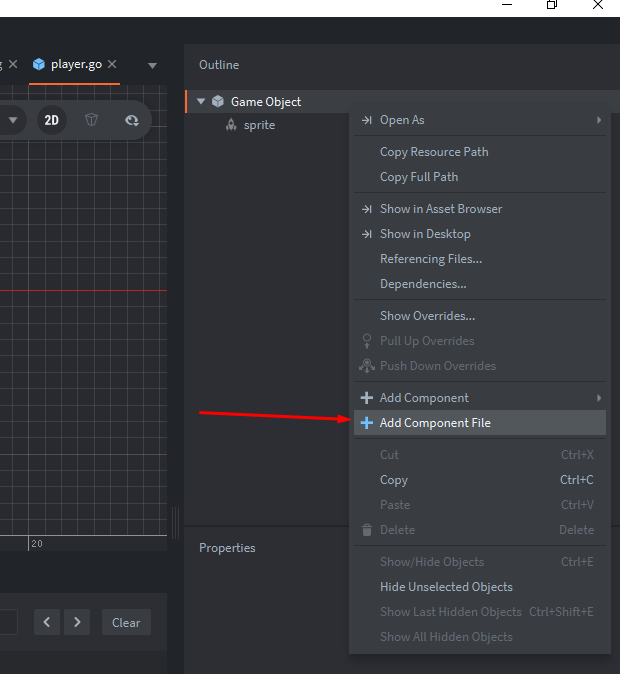The image size is (620, 674).
Task: Click the plus icon beside Add Component File
Action: (367, 423)
